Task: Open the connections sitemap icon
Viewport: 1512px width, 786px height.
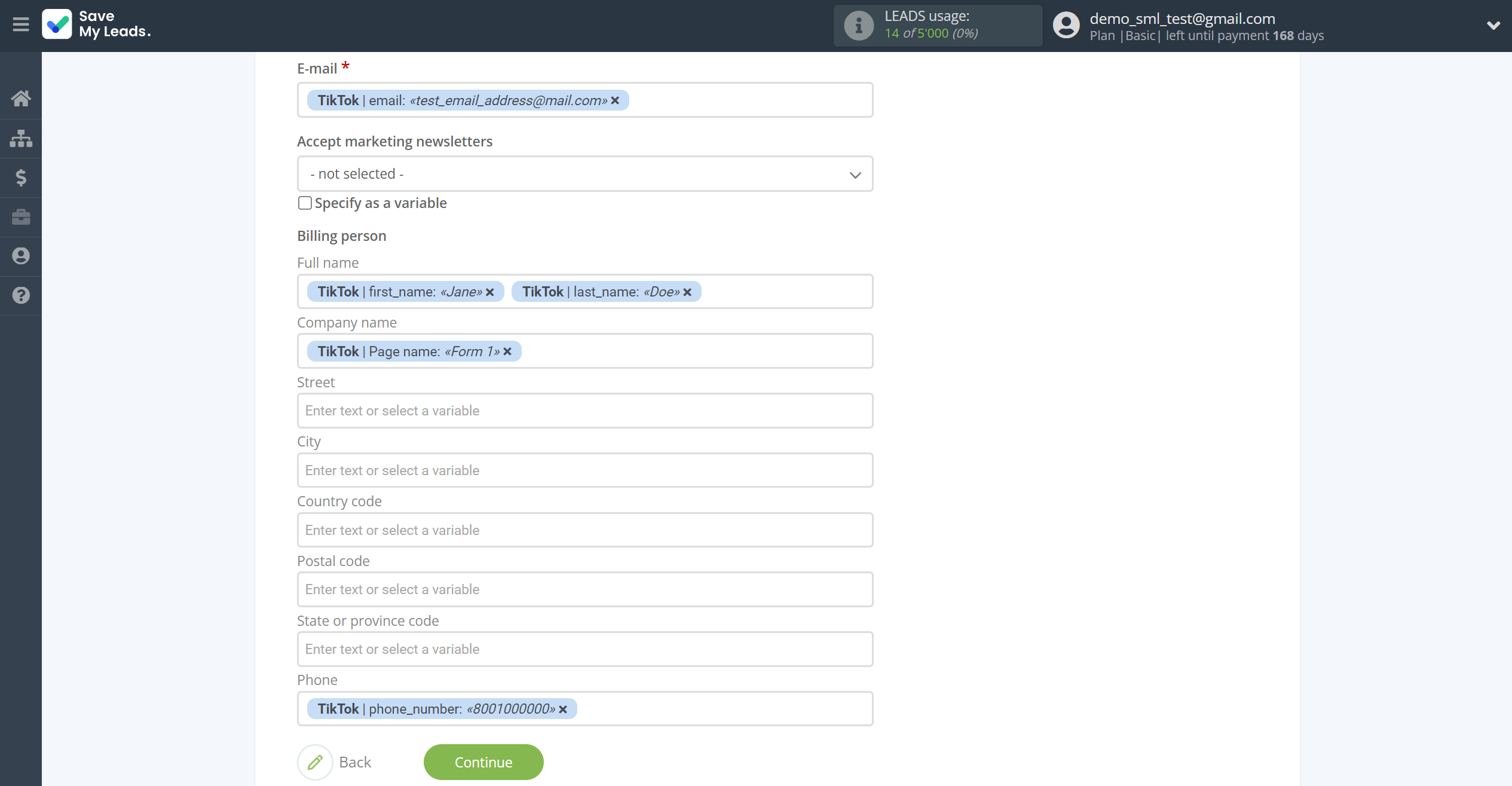Action: click(x=21, y=138)
